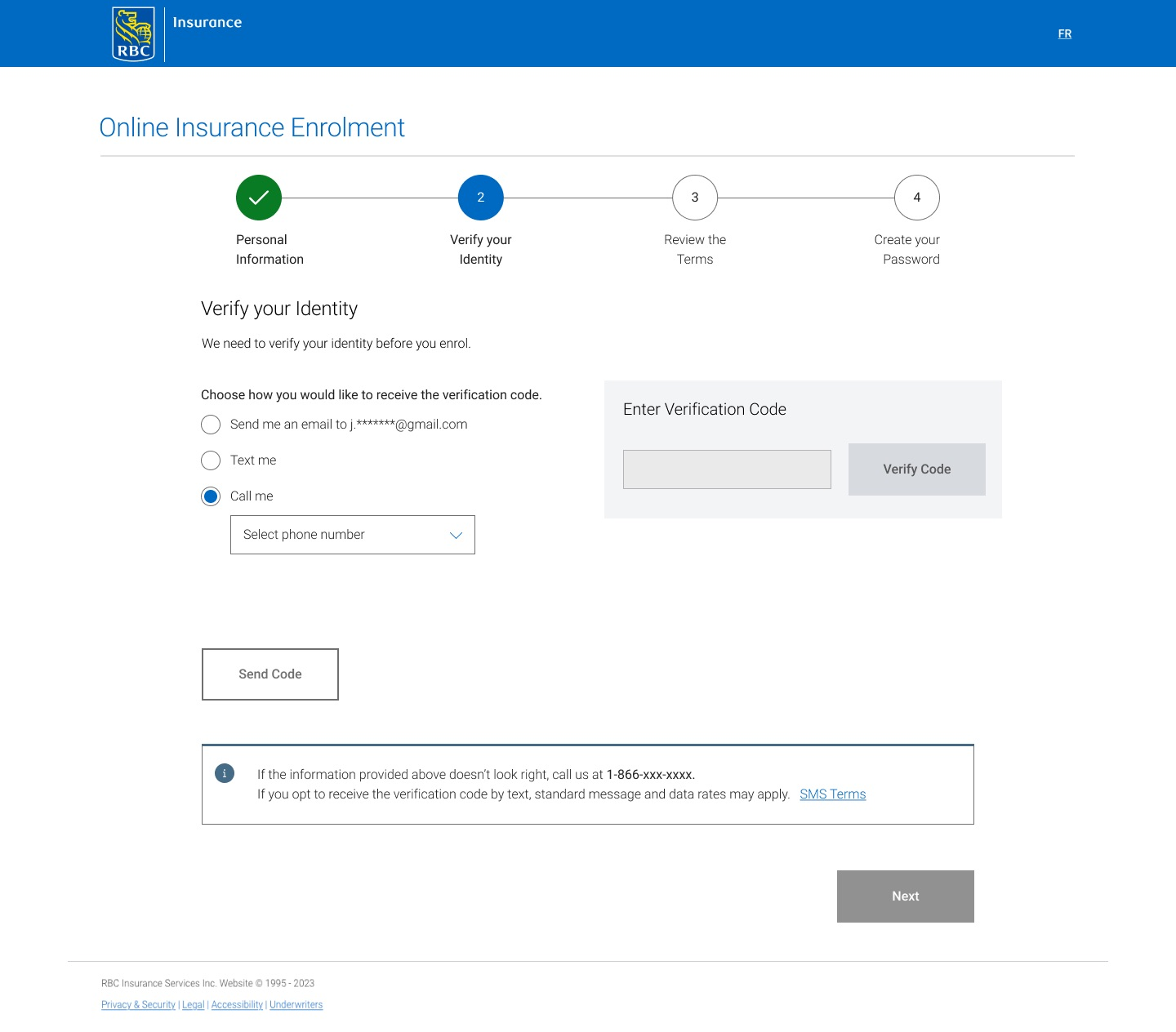Screen dimensions: 1176x1032
Task: Open the Privacy & Security footer link
Action: tap(138, 1005)
